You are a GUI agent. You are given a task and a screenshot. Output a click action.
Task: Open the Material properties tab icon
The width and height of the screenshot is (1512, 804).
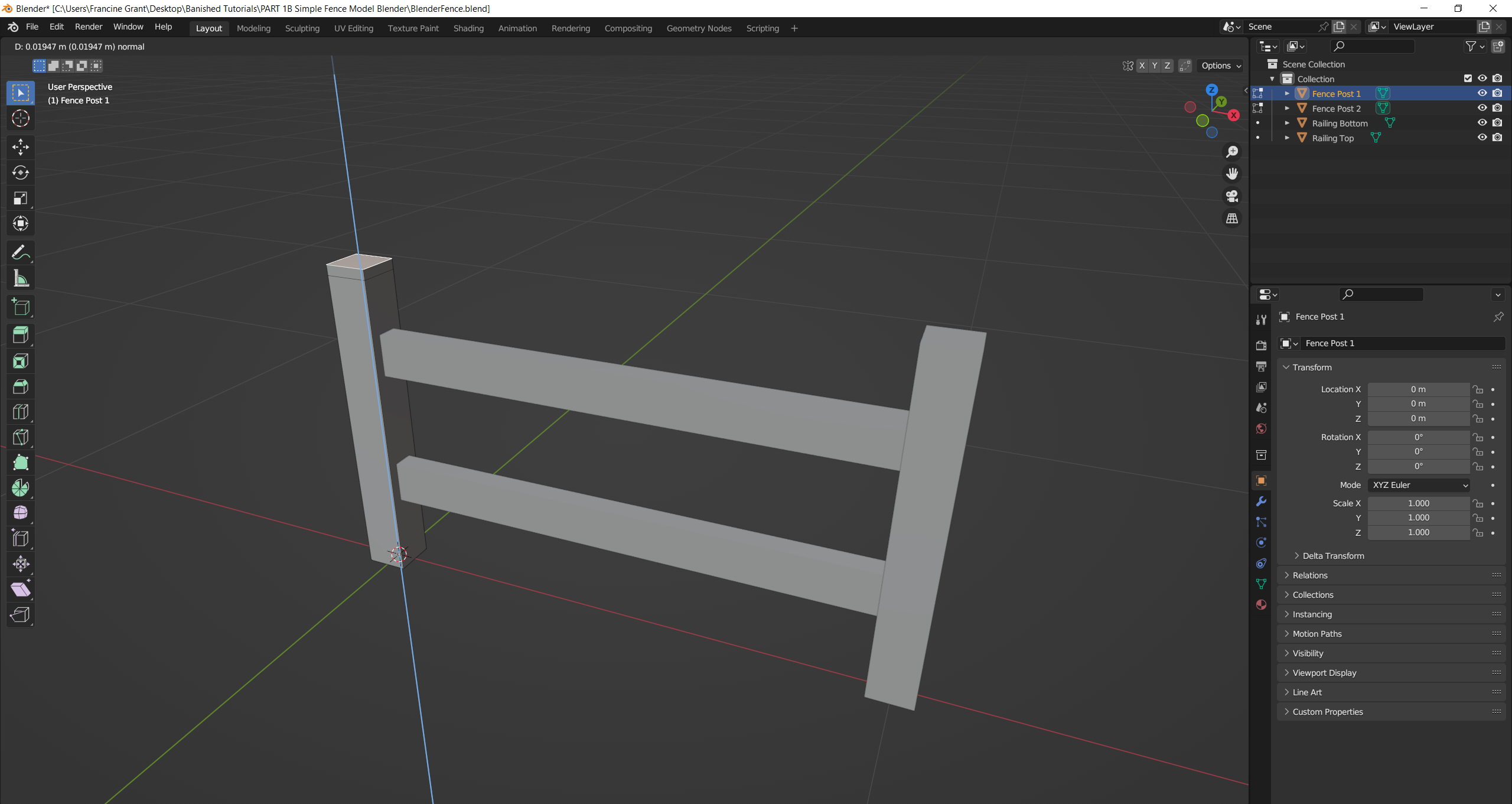click(x=1261, y=604)
